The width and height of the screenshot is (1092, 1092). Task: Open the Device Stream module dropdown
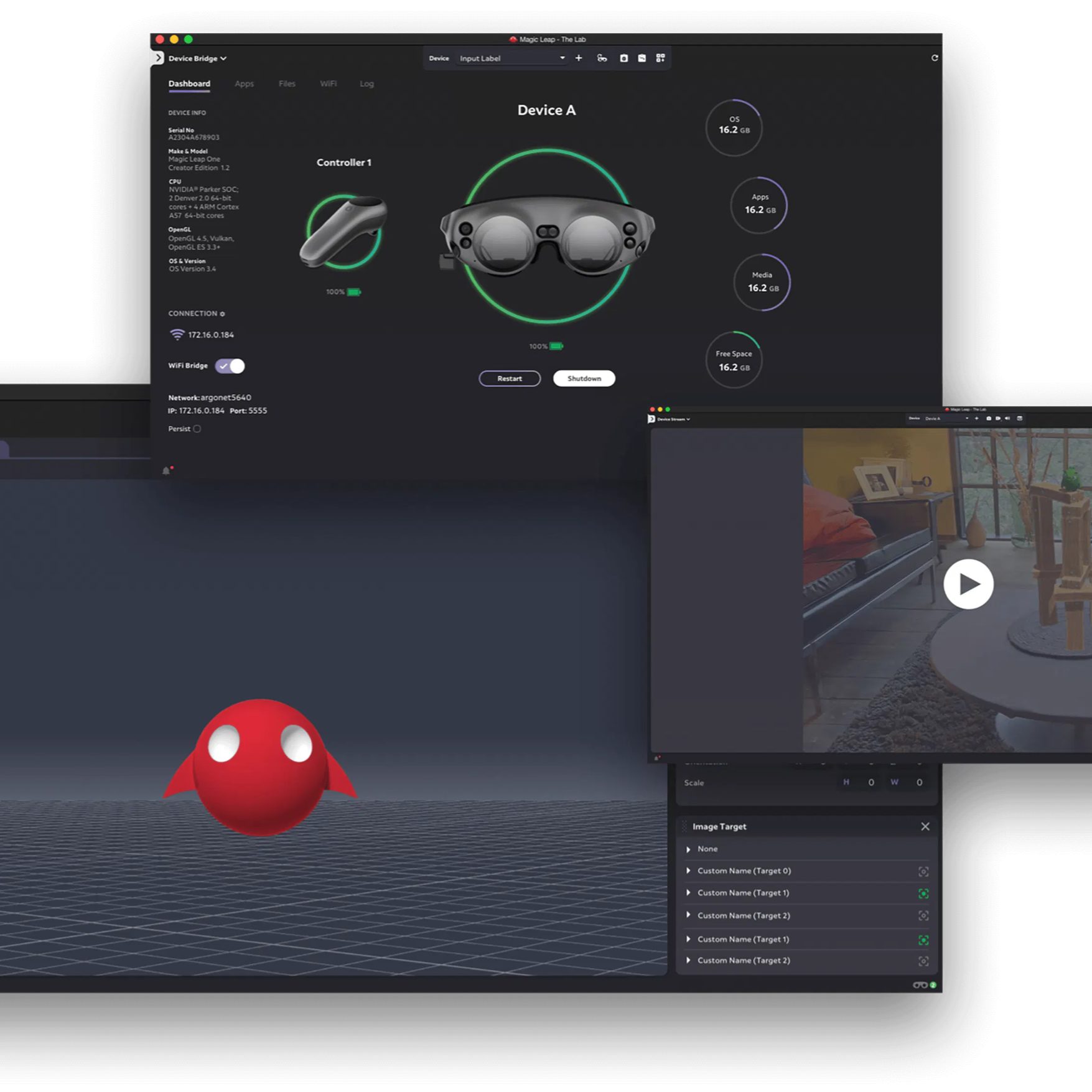[x=673, y=419]
